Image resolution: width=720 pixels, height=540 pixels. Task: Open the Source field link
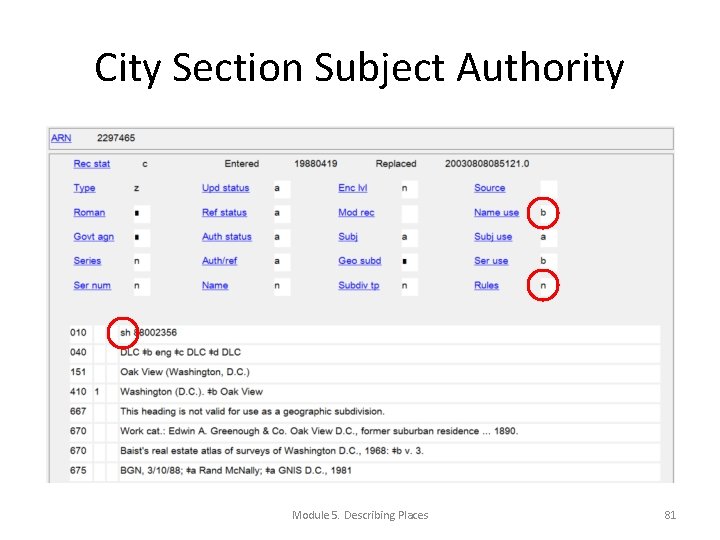489,188
